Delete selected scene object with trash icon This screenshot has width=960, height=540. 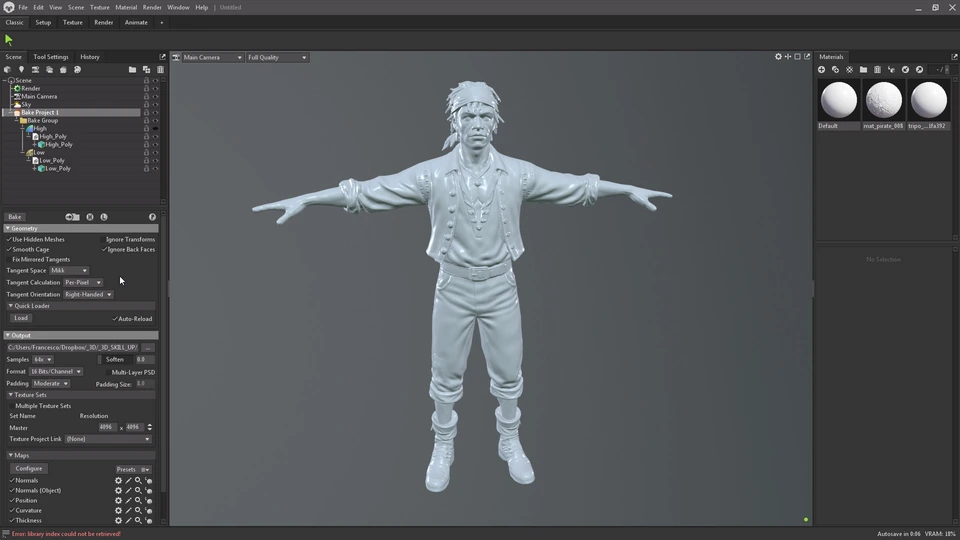click(160, 70)
